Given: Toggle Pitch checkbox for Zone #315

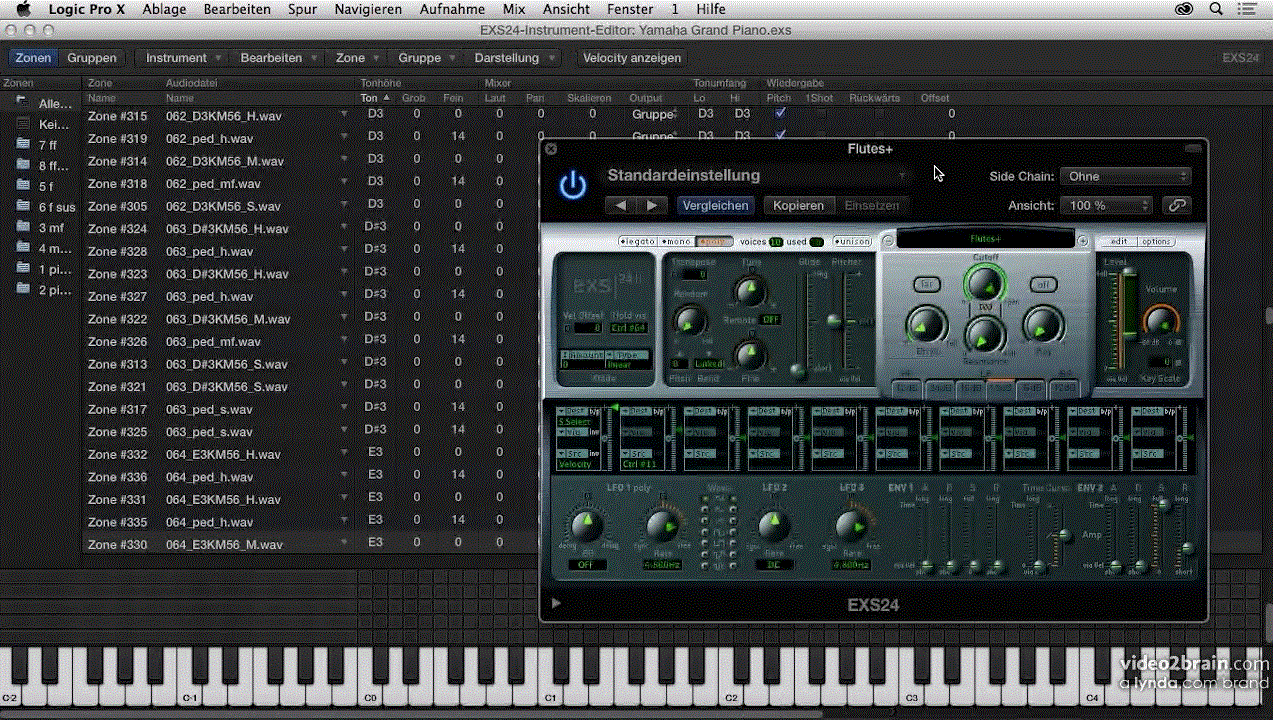Looking at the screenshot, I should click(x=780, y=114).
